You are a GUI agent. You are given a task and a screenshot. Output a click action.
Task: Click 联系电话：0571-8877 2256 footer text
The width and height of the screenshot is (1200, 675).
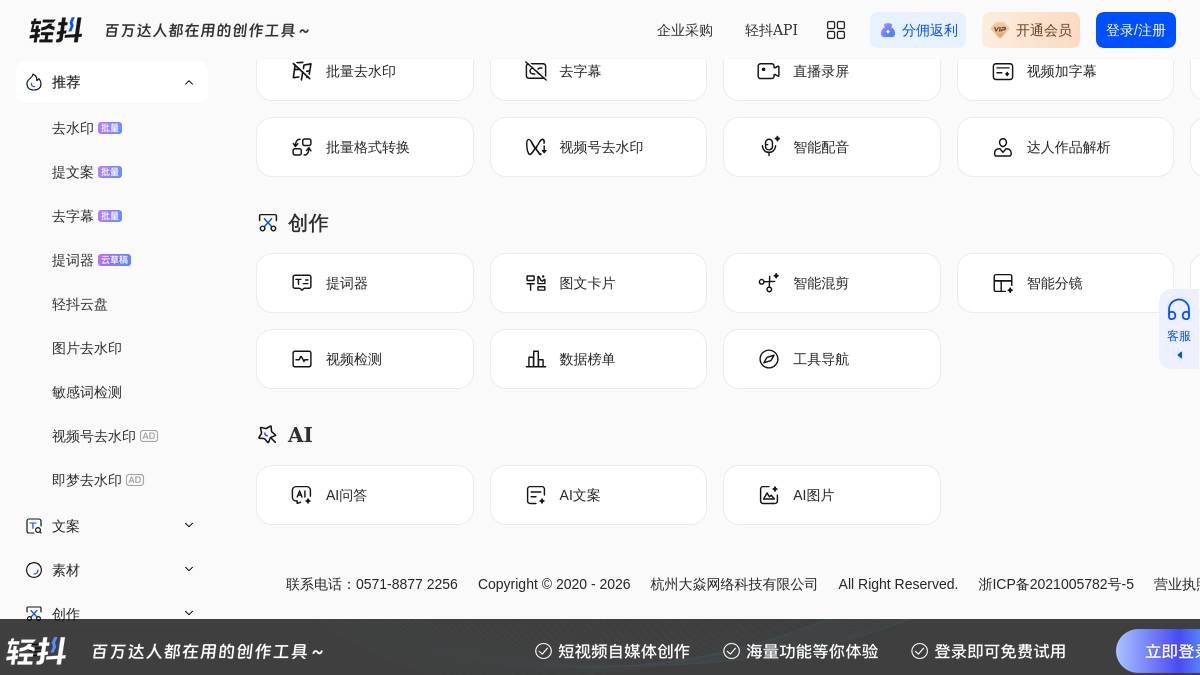tap(372, 584)
